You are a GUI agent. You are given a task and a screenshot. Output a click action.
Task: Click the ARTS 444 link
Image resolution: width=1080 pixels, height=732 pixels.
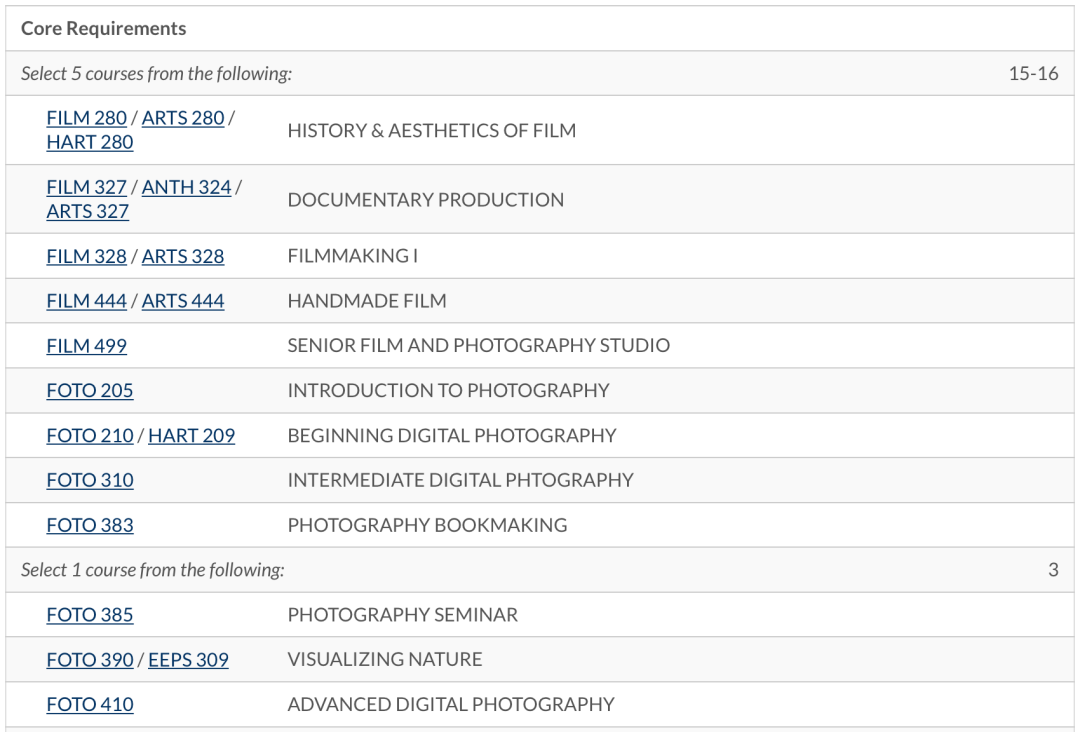point(183,301)
